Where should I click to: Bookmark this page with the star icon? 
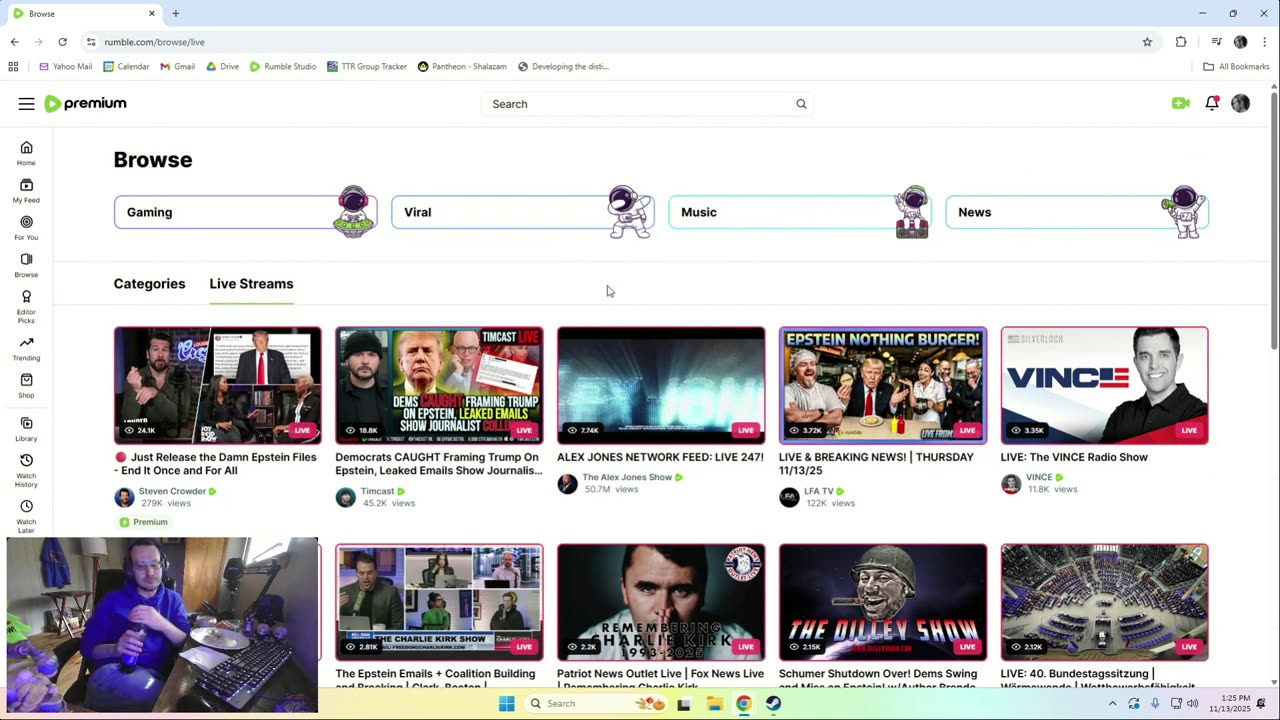pos(1147,42)
